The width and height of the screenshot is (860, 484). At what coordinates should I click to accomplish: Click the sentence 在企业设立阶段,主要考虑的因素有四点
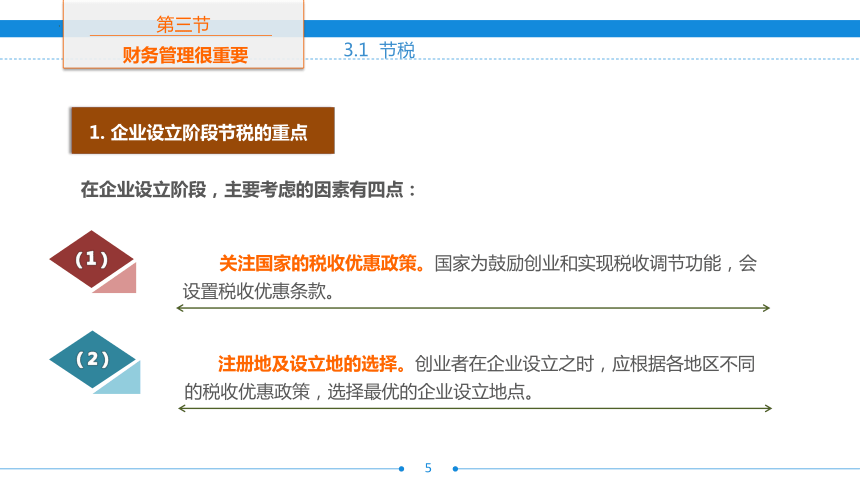(248, 190)
